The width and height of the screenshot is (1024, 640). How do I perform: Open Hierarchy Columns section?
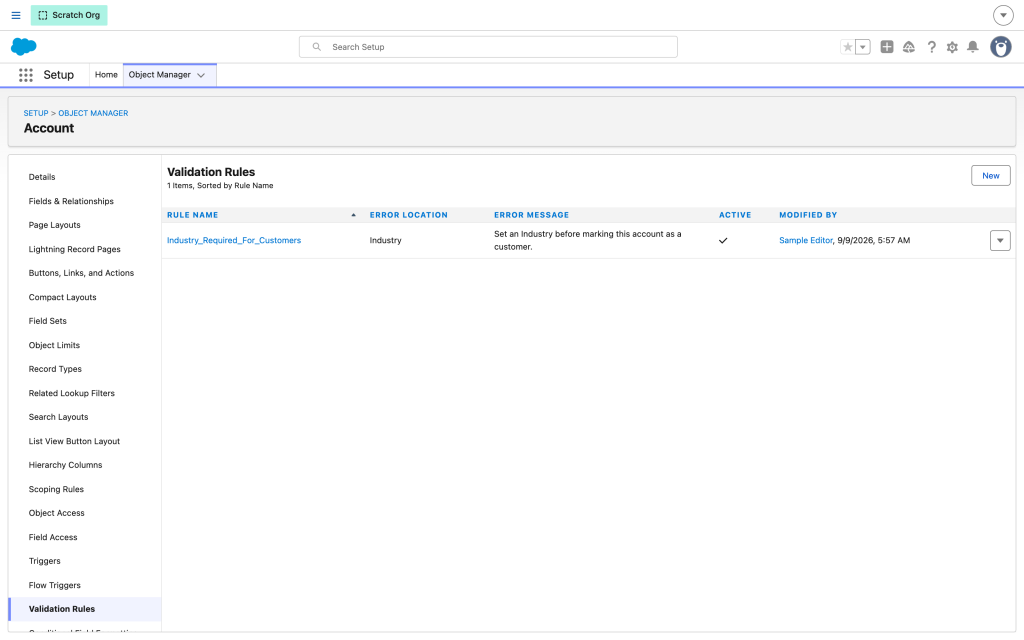[65, 465]
